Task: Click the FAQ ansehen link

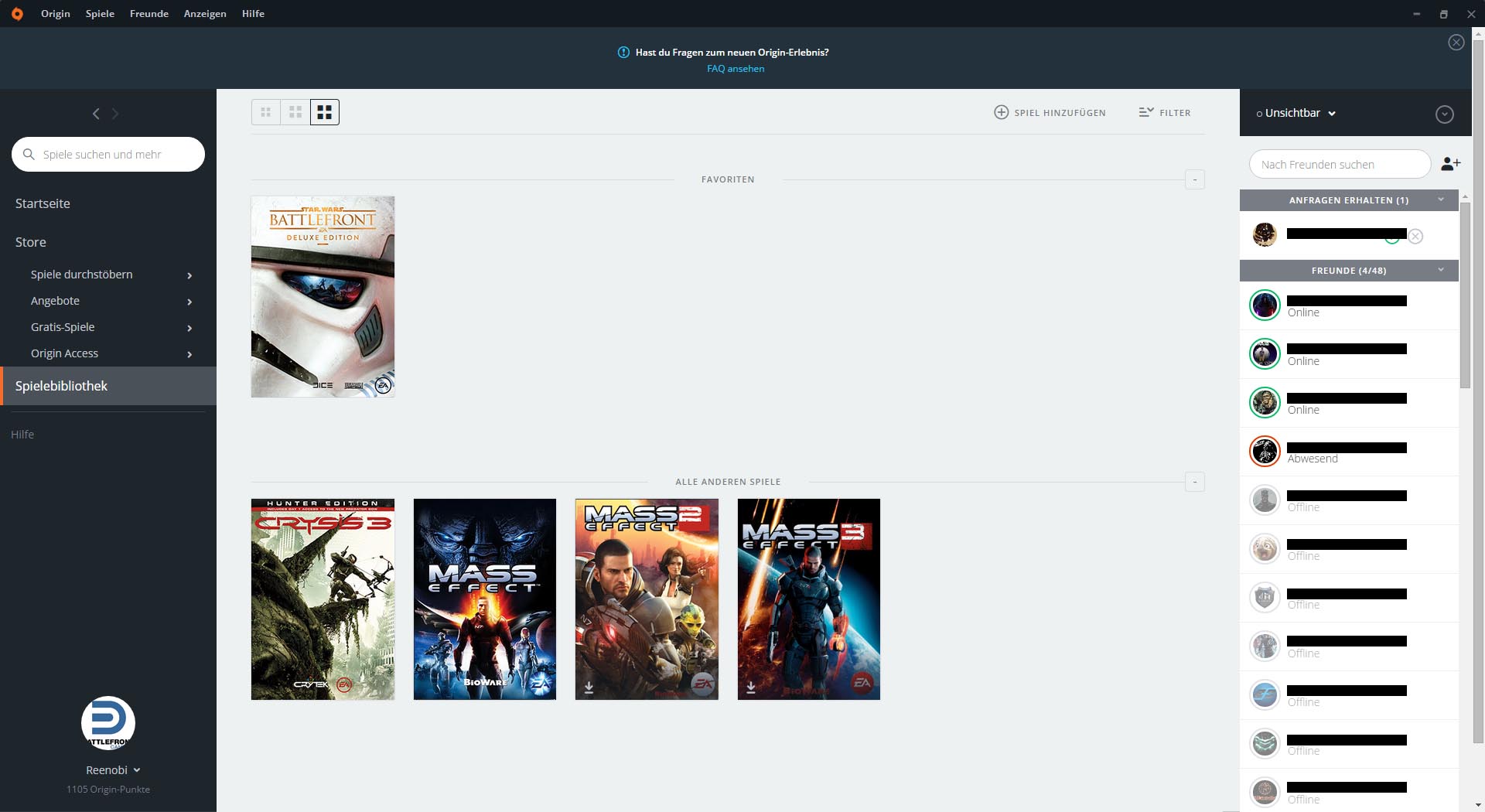Action: click(x=736, y=69)
